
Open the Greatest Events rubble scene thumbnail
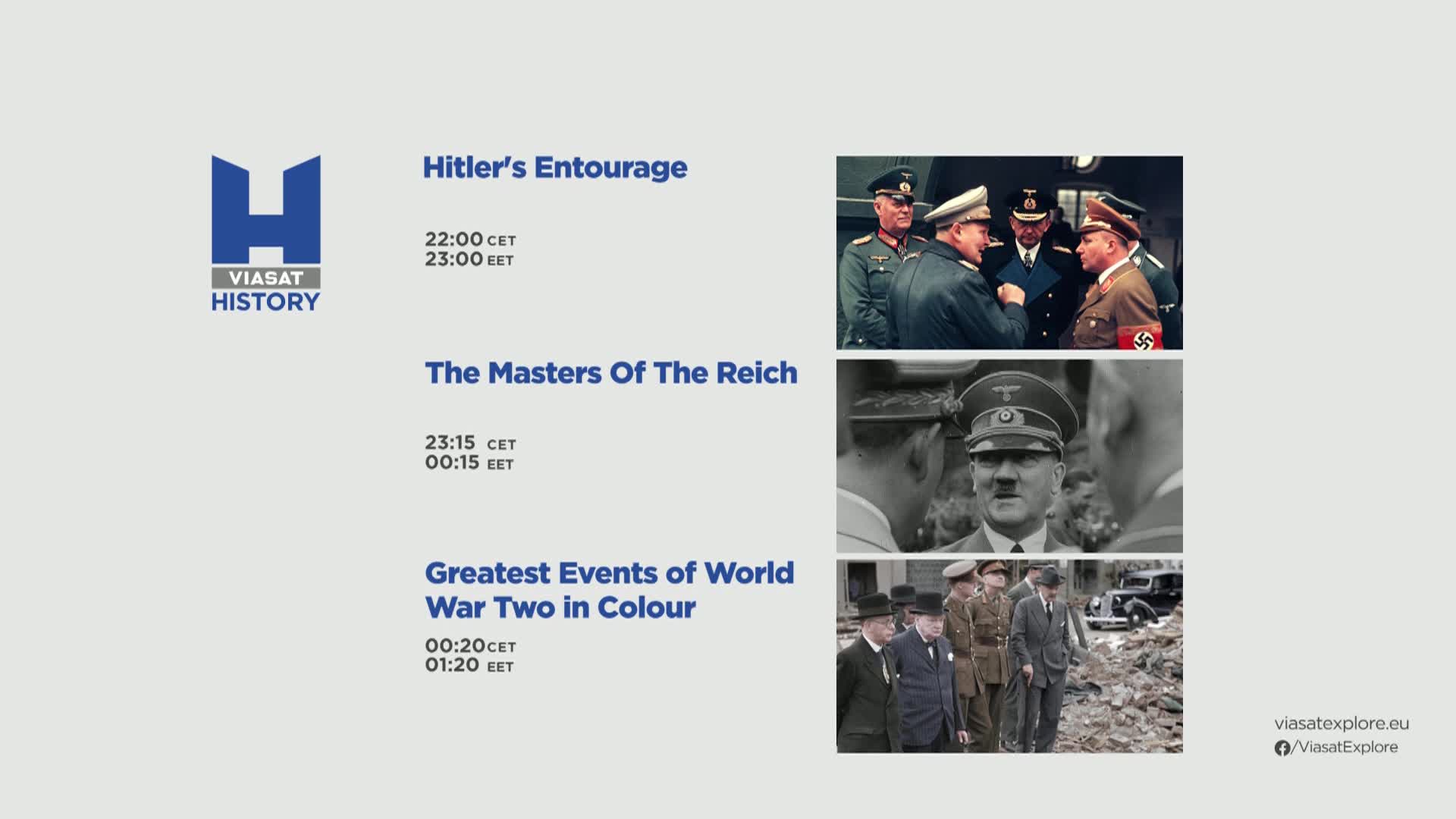click(x=1009, y=656)
